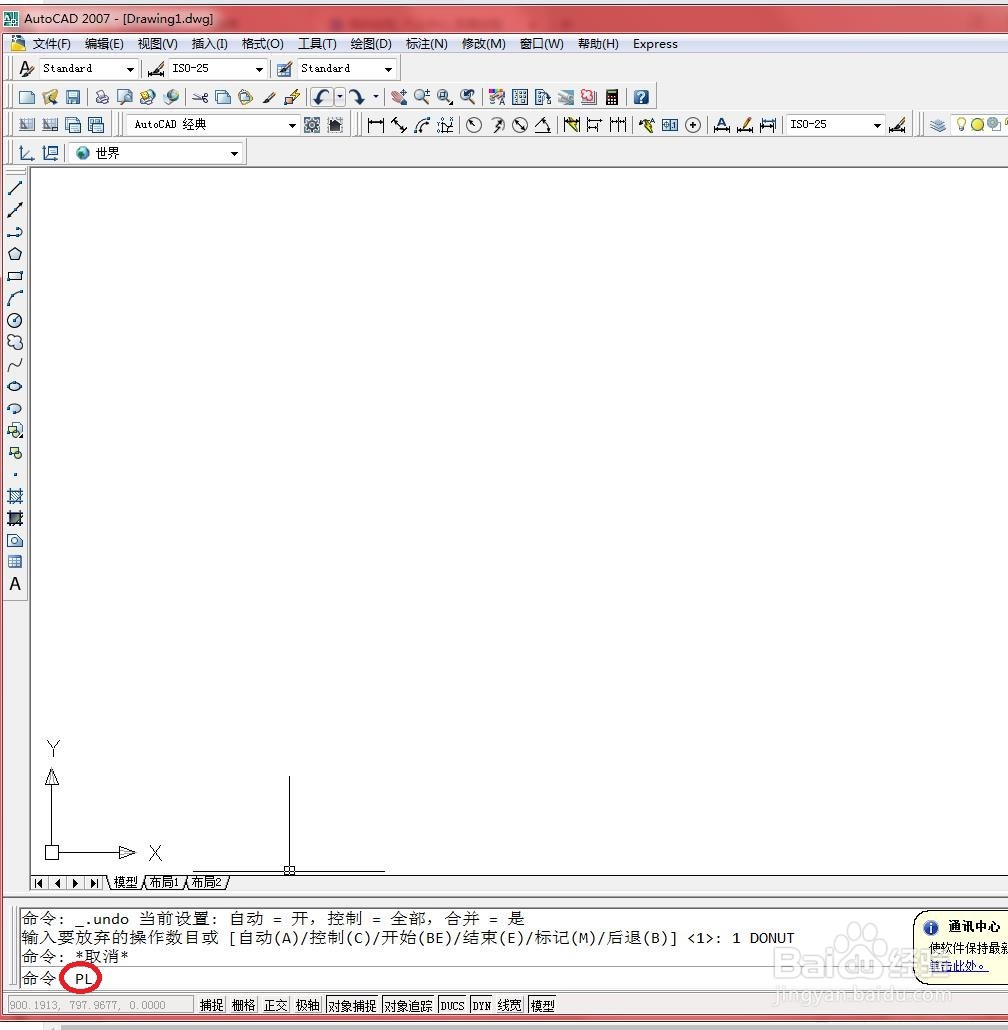
Task: Click the Linear dimension icon
Action: pos(376,125)
